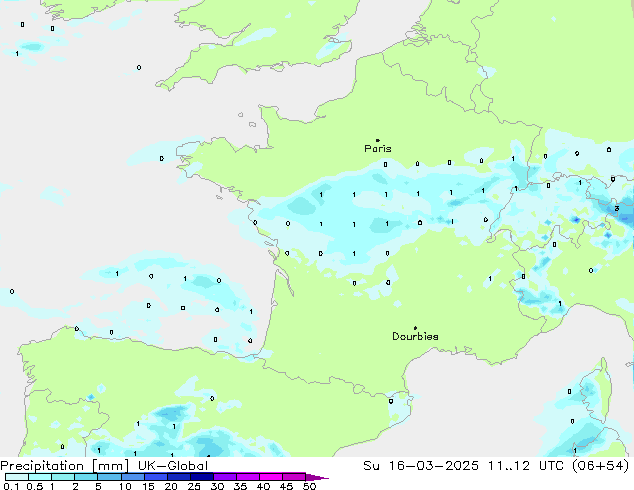634x490 pixels.
Task: Click the Dourbies location label
Action: click(x=415, y=336)
